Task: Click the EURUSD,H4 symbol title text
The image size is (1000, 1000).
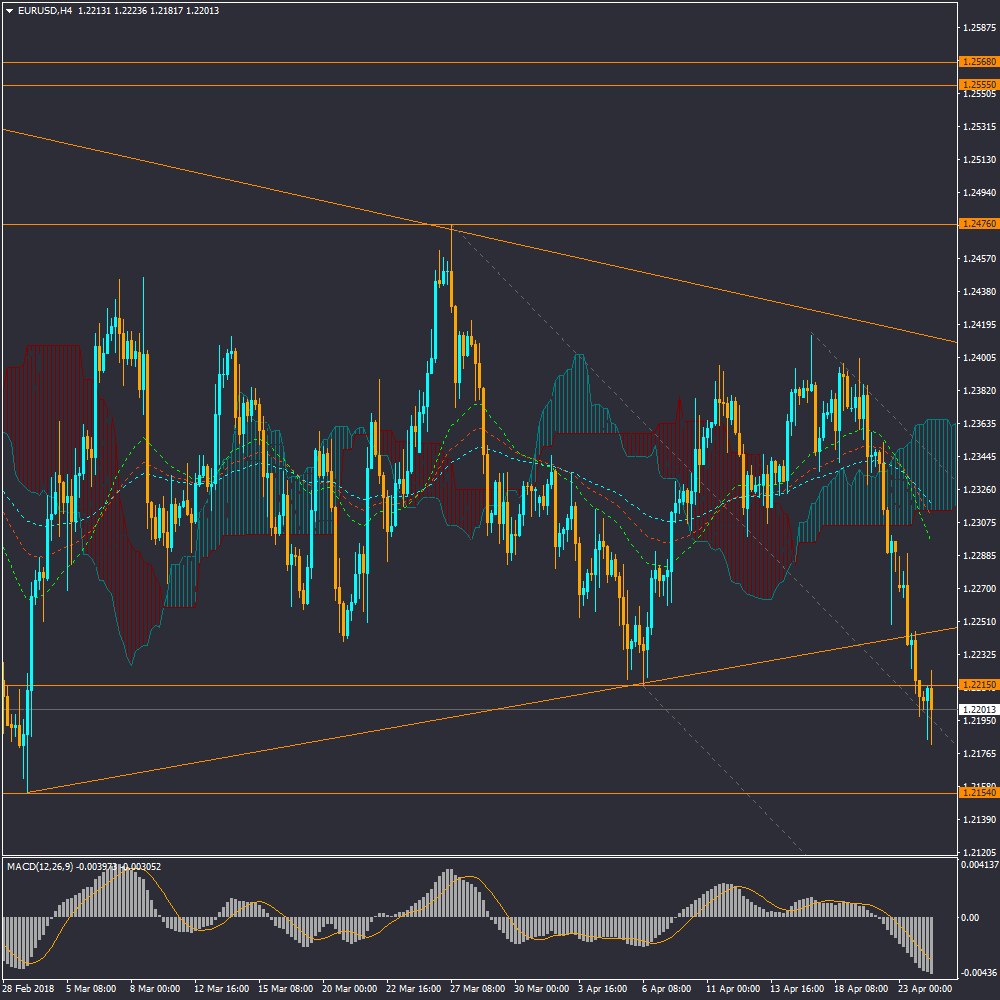Action: tap(45, 11)
